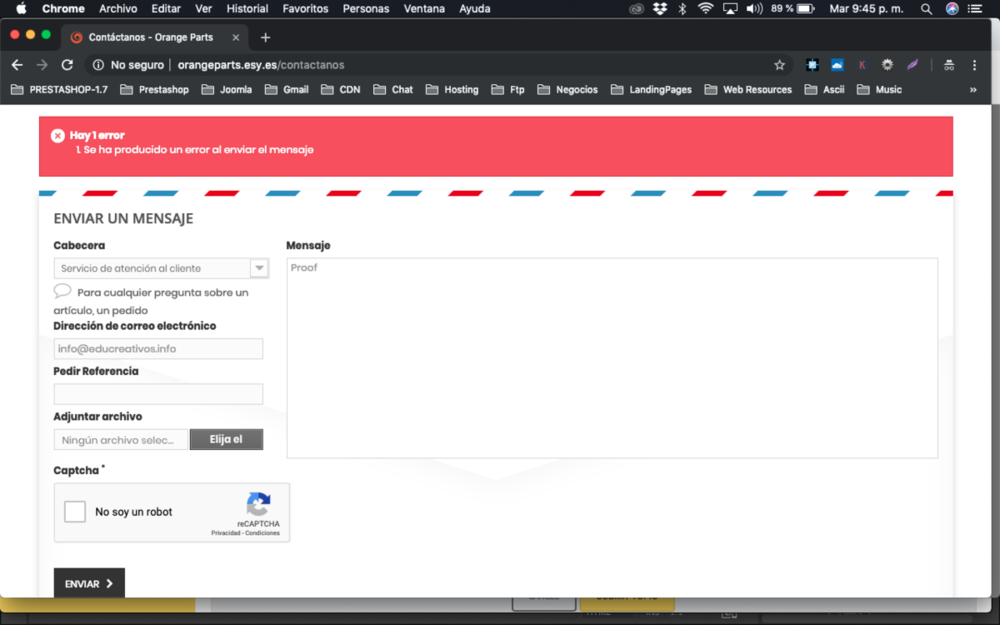Click the reCAPTCHA Privacidad link

tap(226, 533)
